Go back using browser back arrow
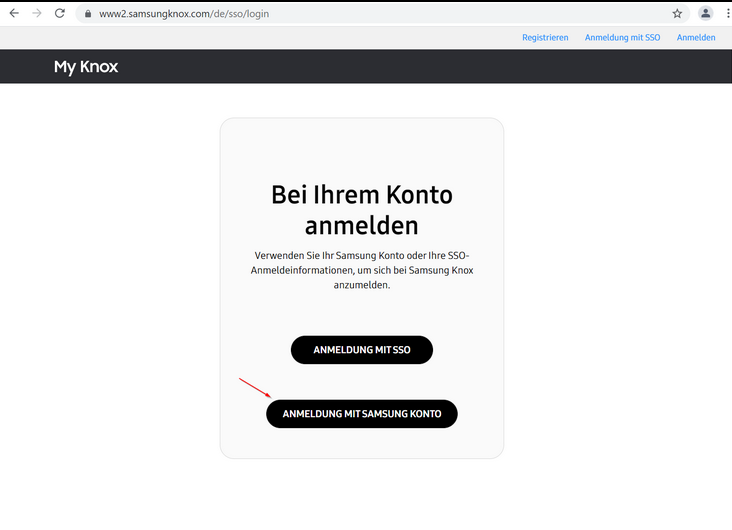 (x=14, y=14)
